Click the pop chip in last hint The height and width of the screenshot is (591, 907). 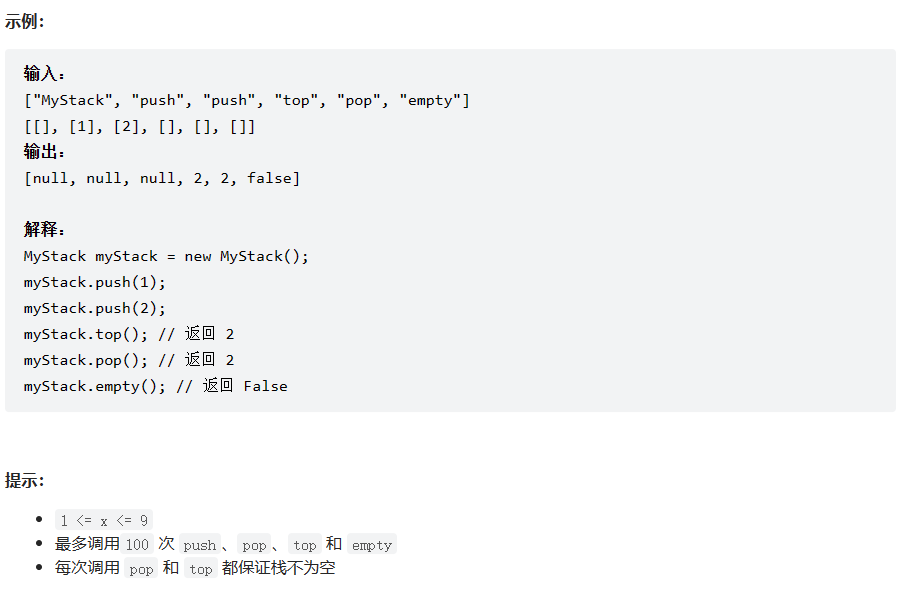[x=141, y=568]
